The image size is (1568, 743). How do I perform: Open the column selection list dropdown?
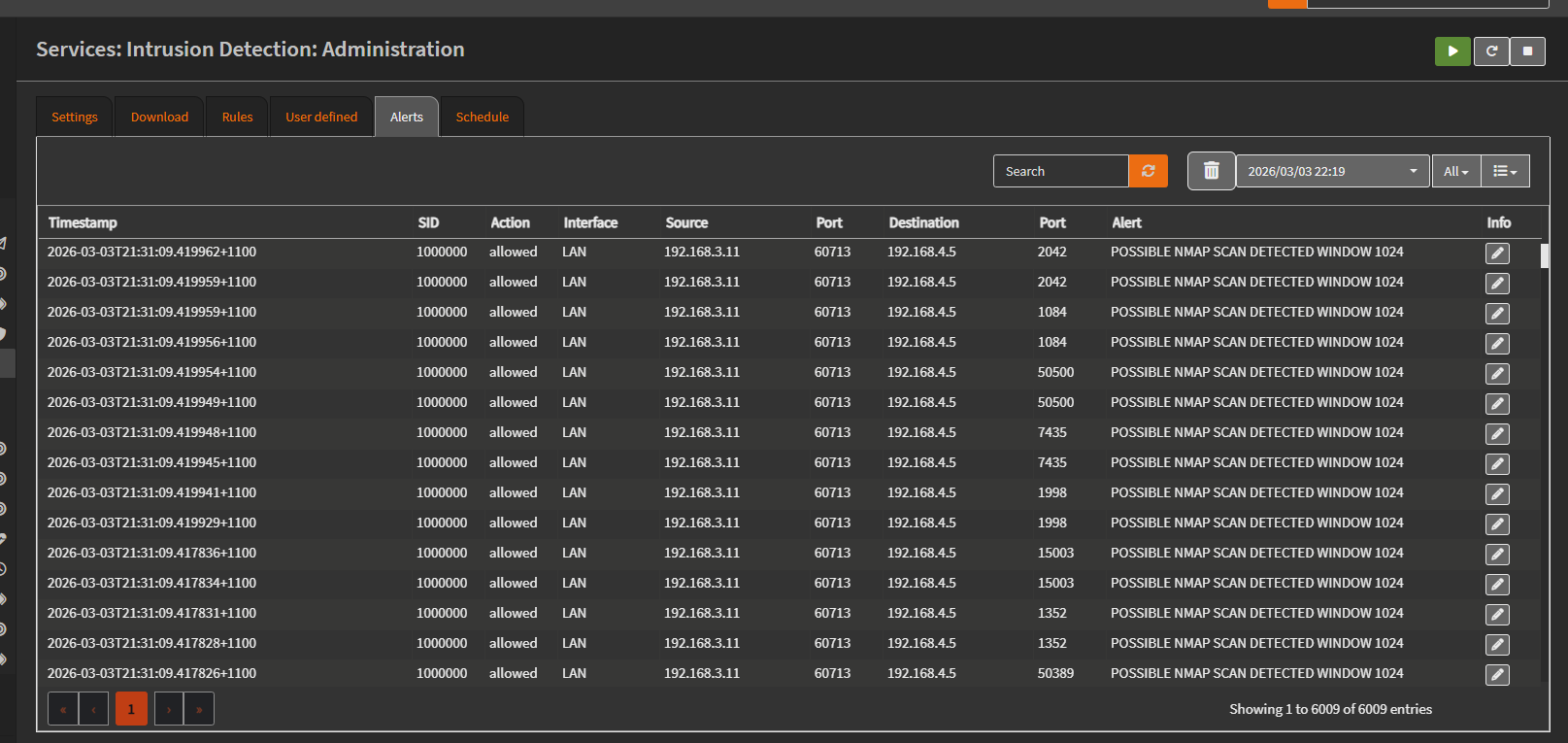tap(1504, 171)
